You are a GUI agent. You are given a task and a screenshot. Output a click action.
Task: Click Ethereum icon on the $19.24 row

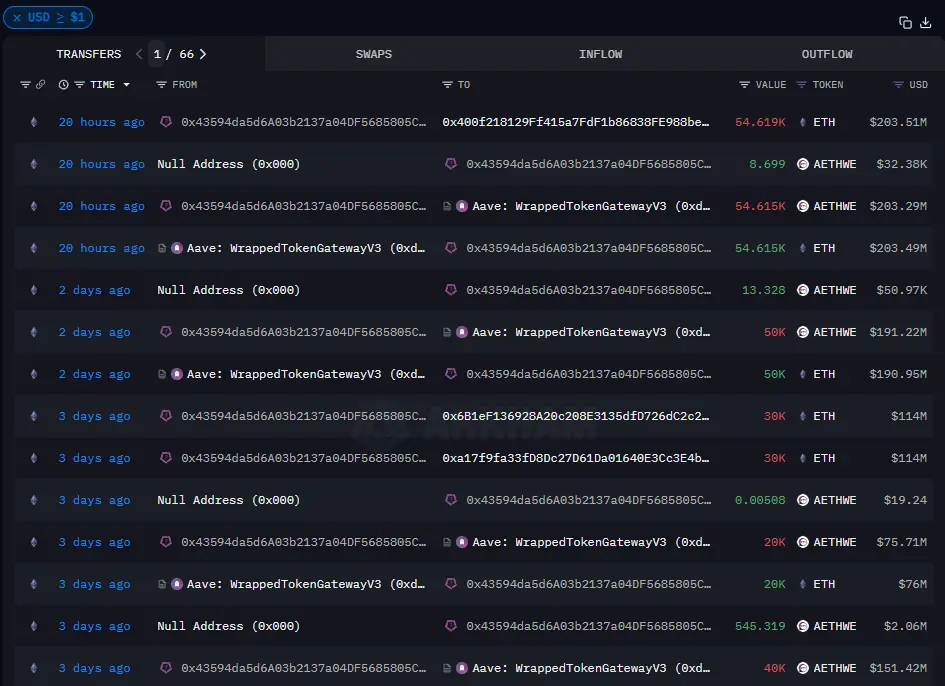coord(34,500)
